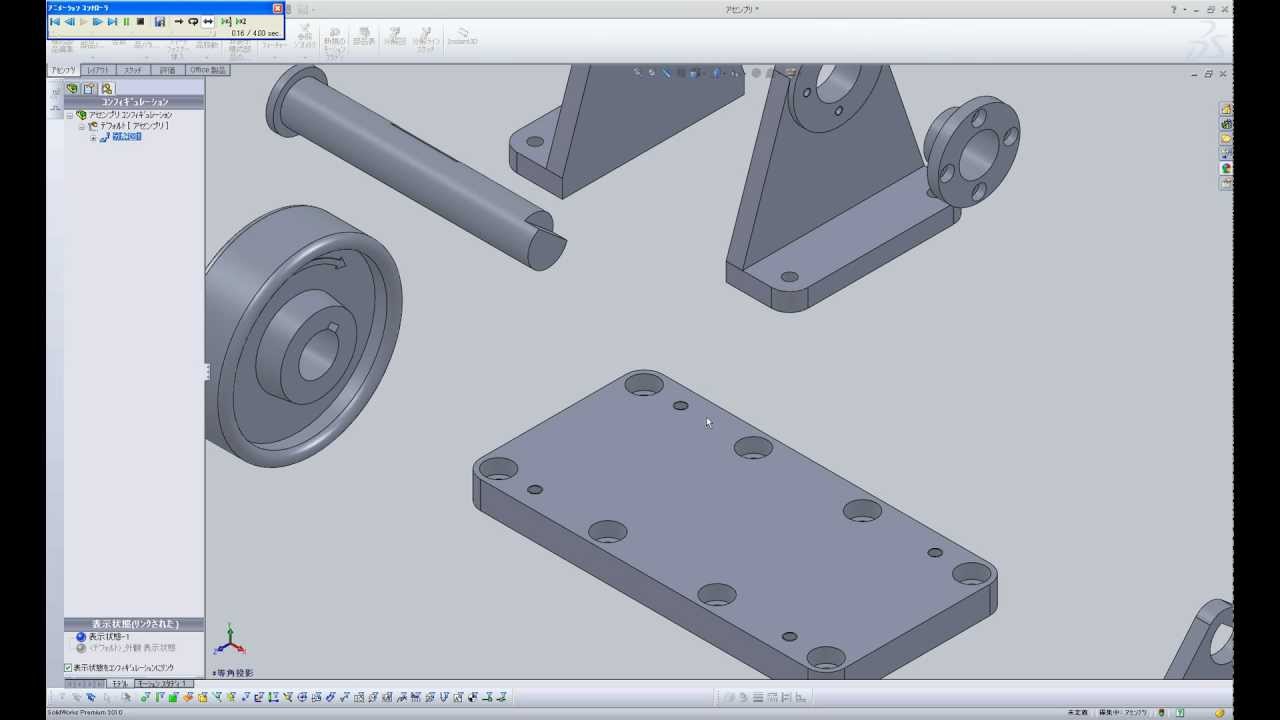Click the sixth task pane icon on right edge

coord(1226,183)
